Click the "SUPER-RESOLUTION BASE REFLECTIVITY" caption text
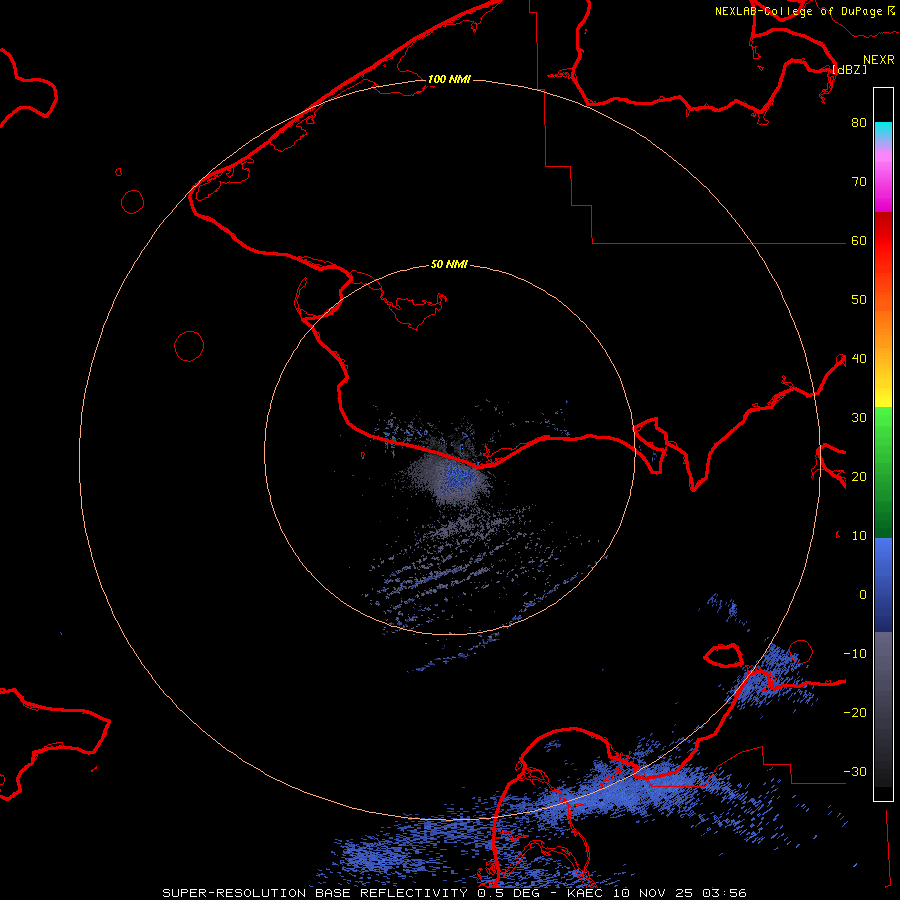 point(315,893)
